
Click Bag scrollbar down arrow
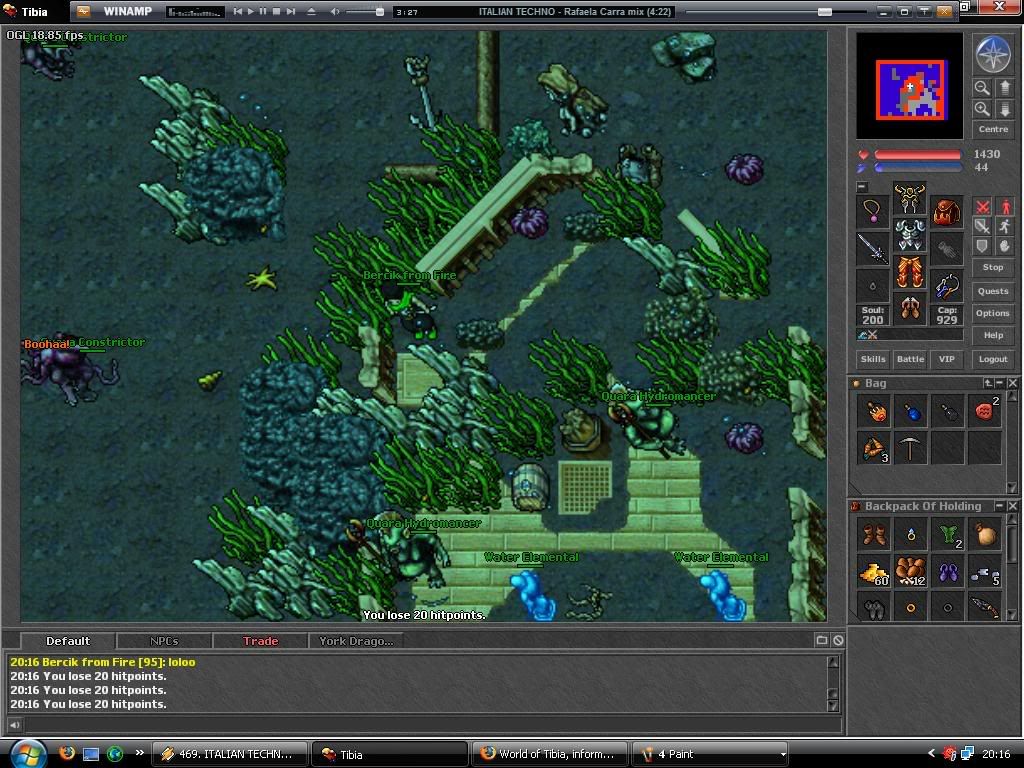1012,487
